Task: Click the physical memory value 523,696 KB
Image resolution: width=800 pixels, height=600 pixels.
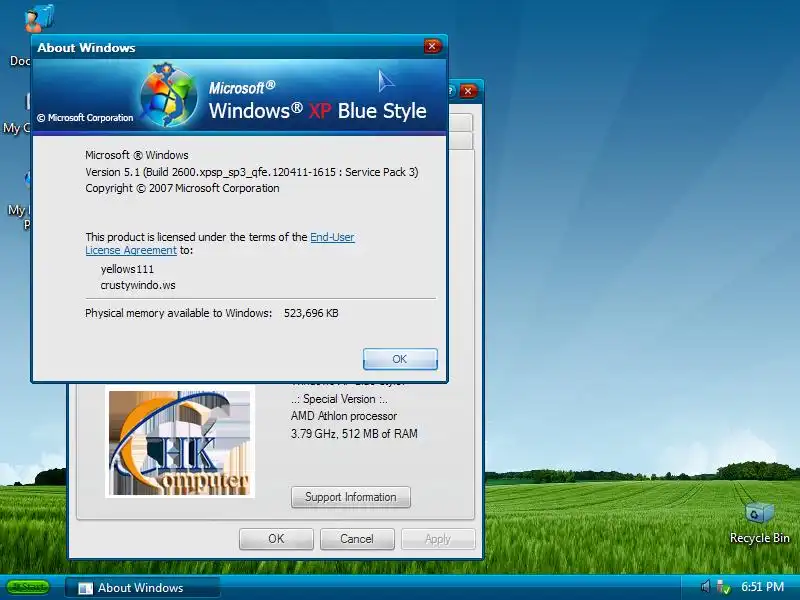Action: (x=311, y=313)
